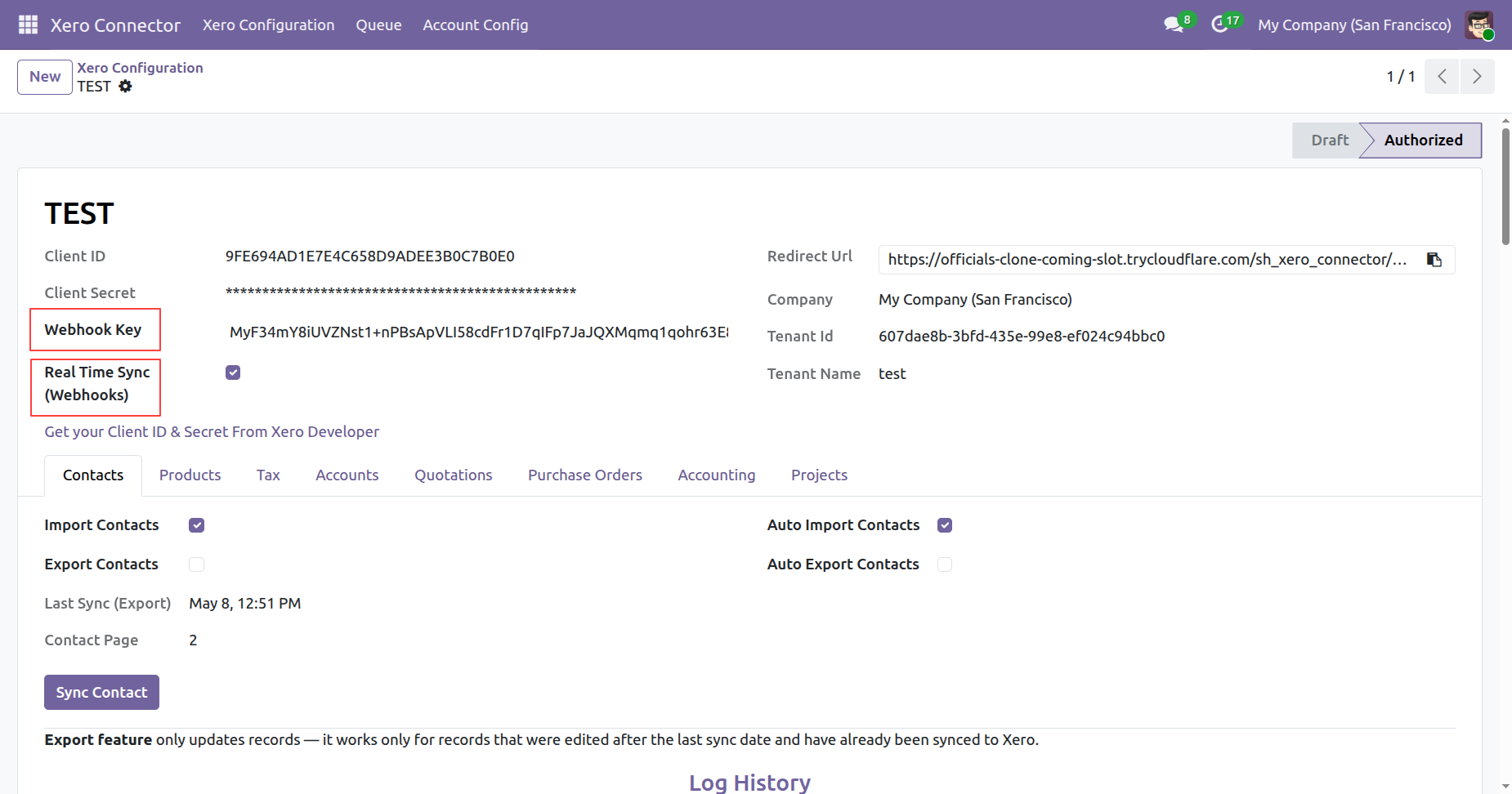Click the 1 / 1 pager counter
Image resolution: width=1512 pixels, height=794 pixels.
pyautogui.click(x=1400, y=77)
